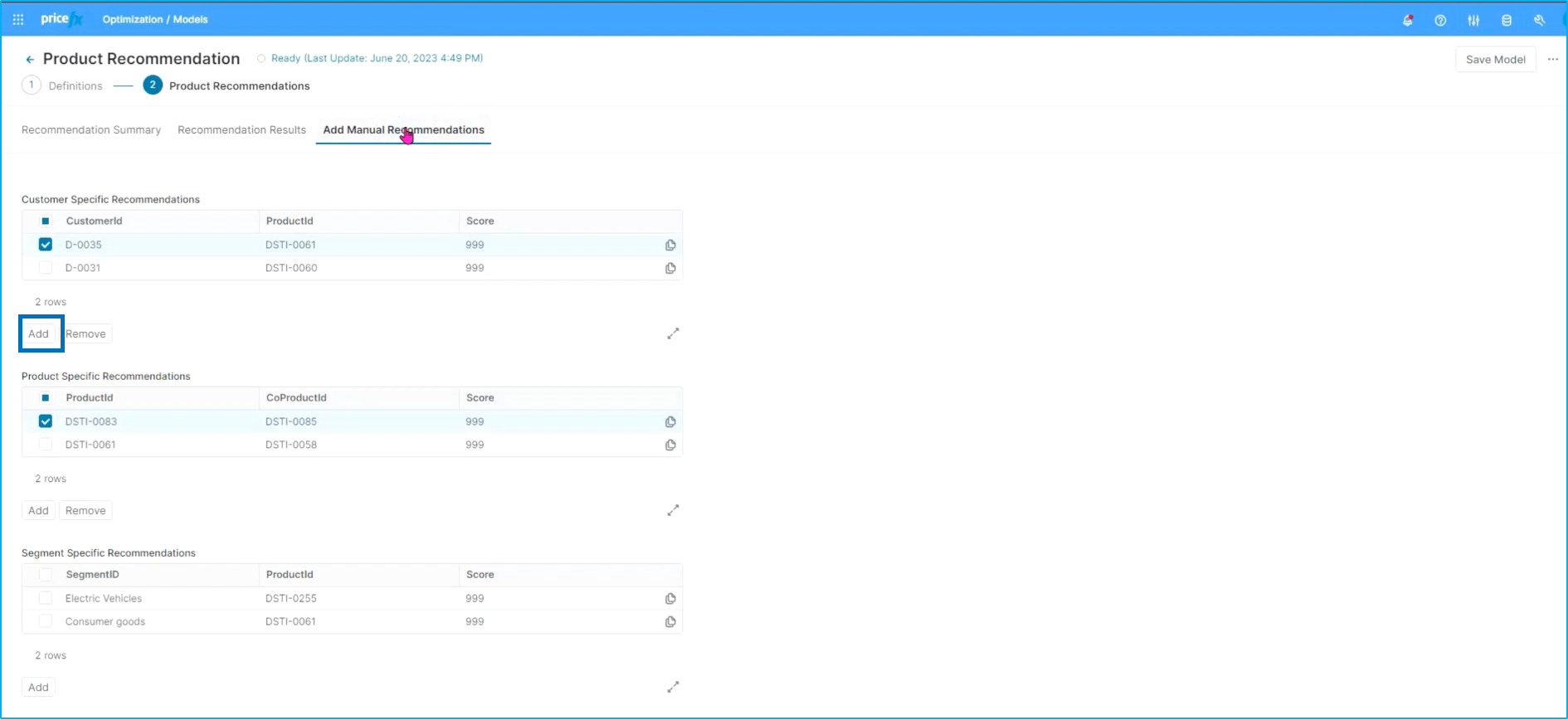The image size is (1568, 720).
Task: Remove selected Product Specific Recommendation
Action: tap(85, 510)
